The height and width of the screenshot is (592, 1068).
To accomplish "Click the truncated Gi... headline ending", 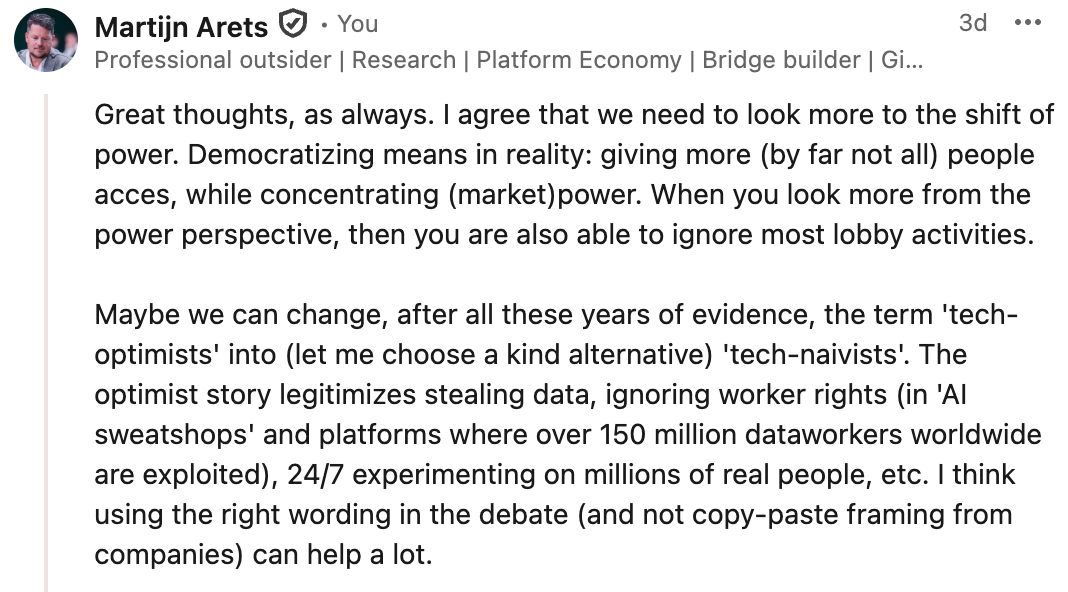I will pos(902,60).
